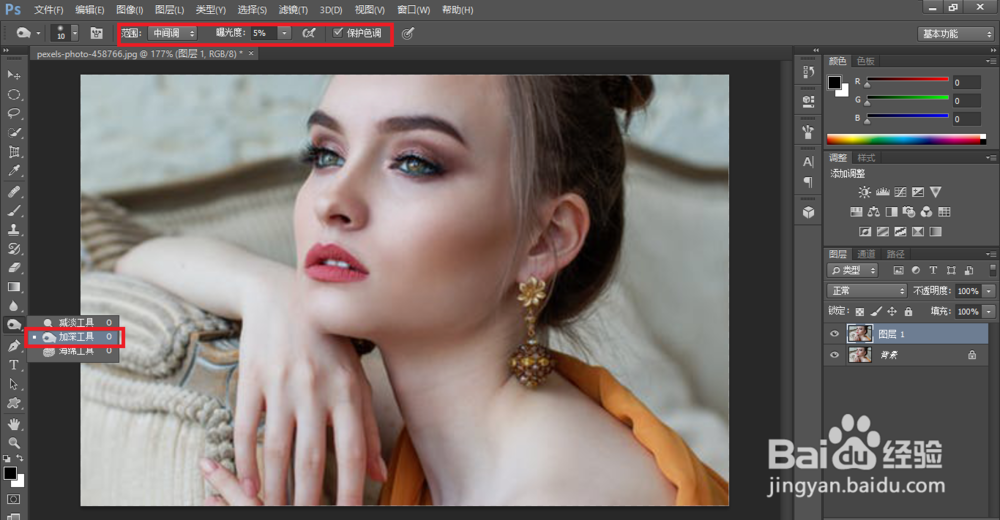Image resolution: width=1000 pixels, height=520 pixels.
Task: Open the layer filter 类型 dropdown
Action: [x=853, y=271]
